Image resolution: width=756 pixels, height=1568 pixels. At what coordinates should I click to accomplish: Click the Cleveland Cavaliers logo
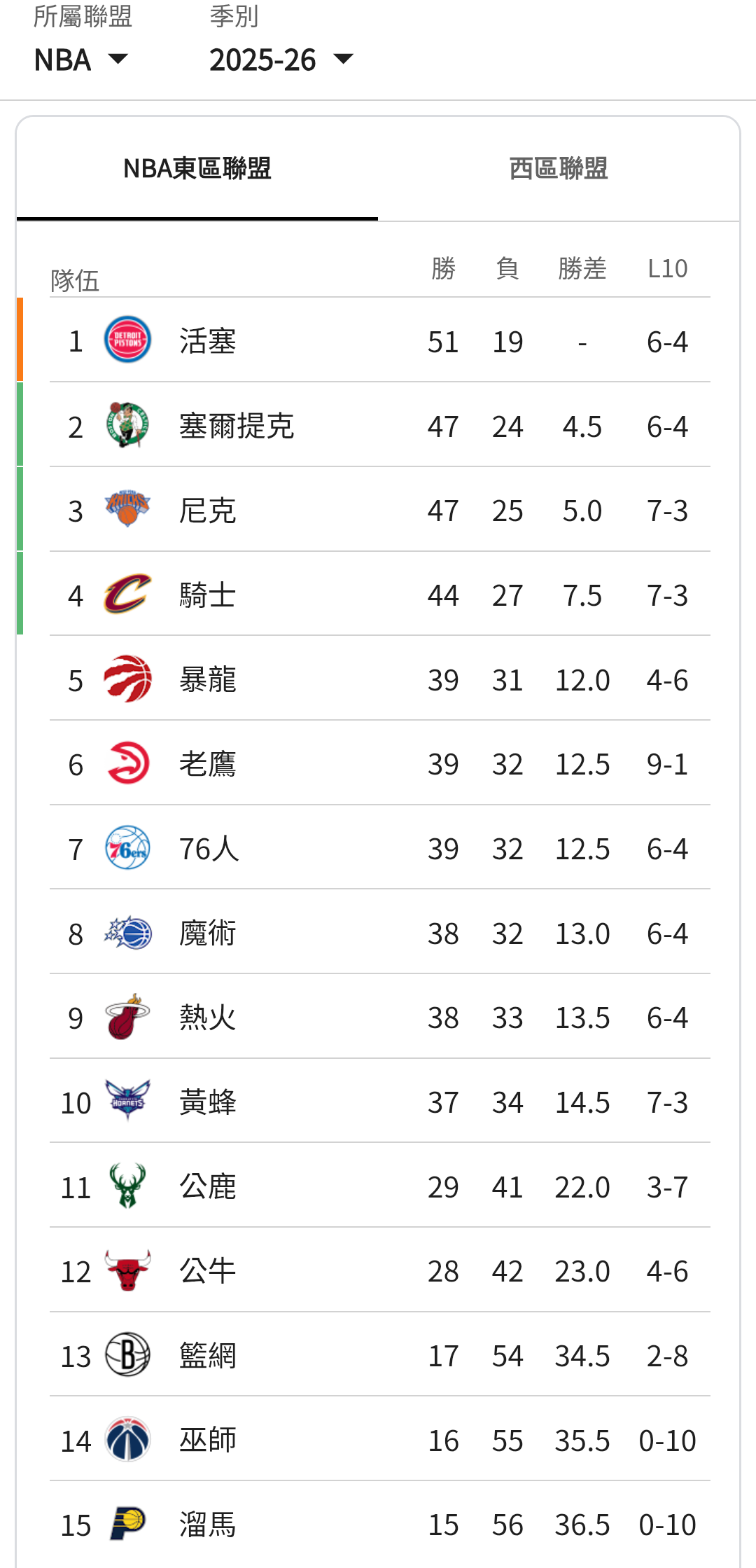(127, 594)
